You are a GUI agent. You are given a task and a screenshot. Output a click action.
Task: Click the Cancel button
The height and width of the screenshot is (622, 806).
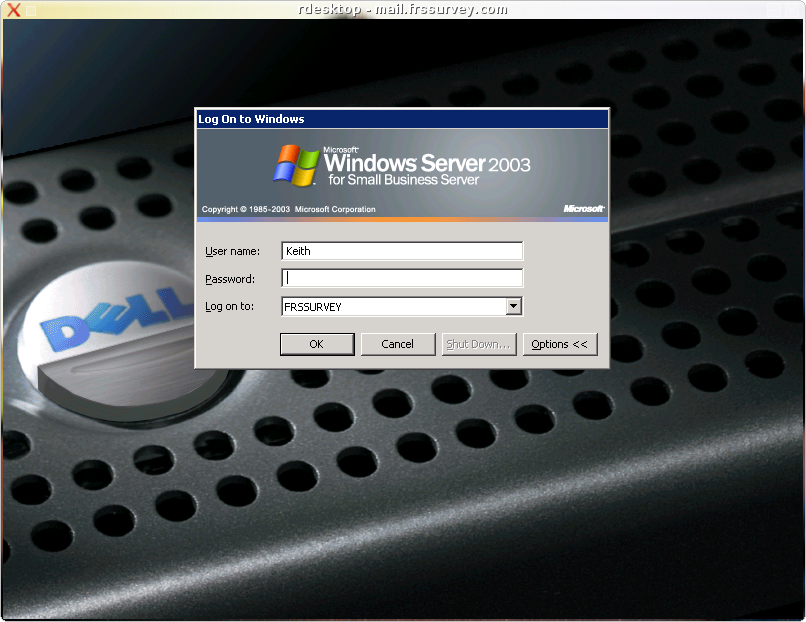coord(398,344)
